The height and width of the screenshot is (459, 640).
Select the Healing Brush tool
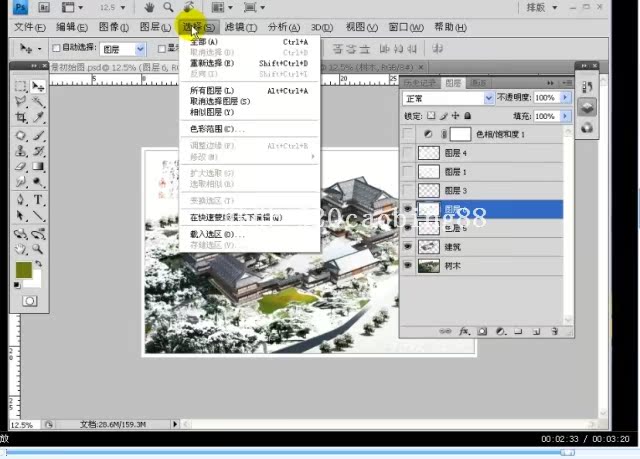pyautogui.click(x=20, y=135)
